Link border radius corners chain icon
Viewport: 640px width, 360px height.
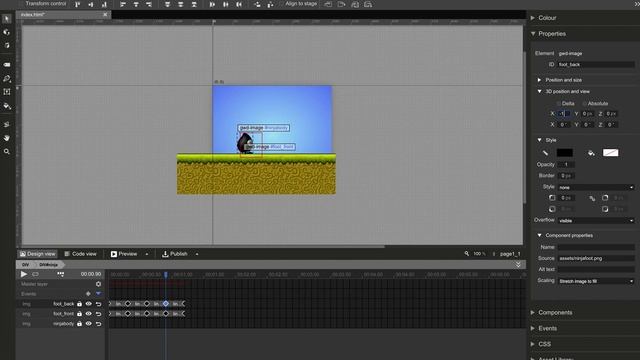tap(592, 198)
